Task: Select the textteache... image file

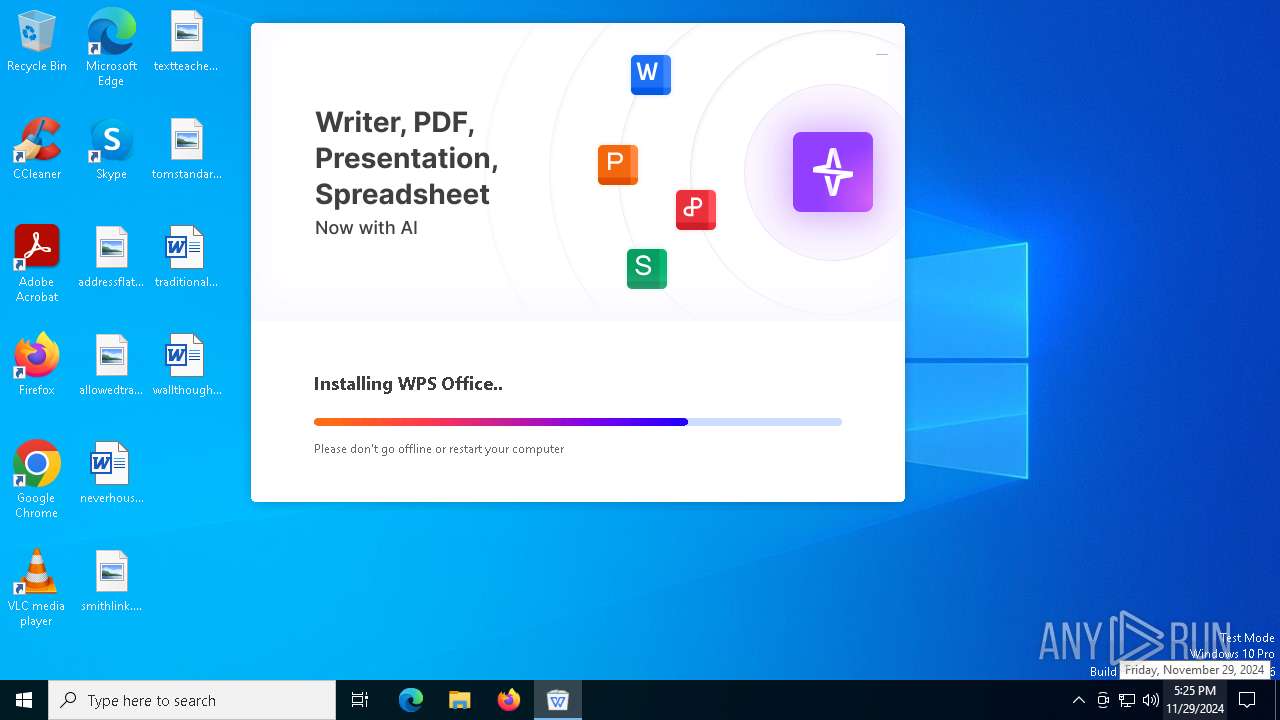Action: pyautogui.click(x=186, y=42)
